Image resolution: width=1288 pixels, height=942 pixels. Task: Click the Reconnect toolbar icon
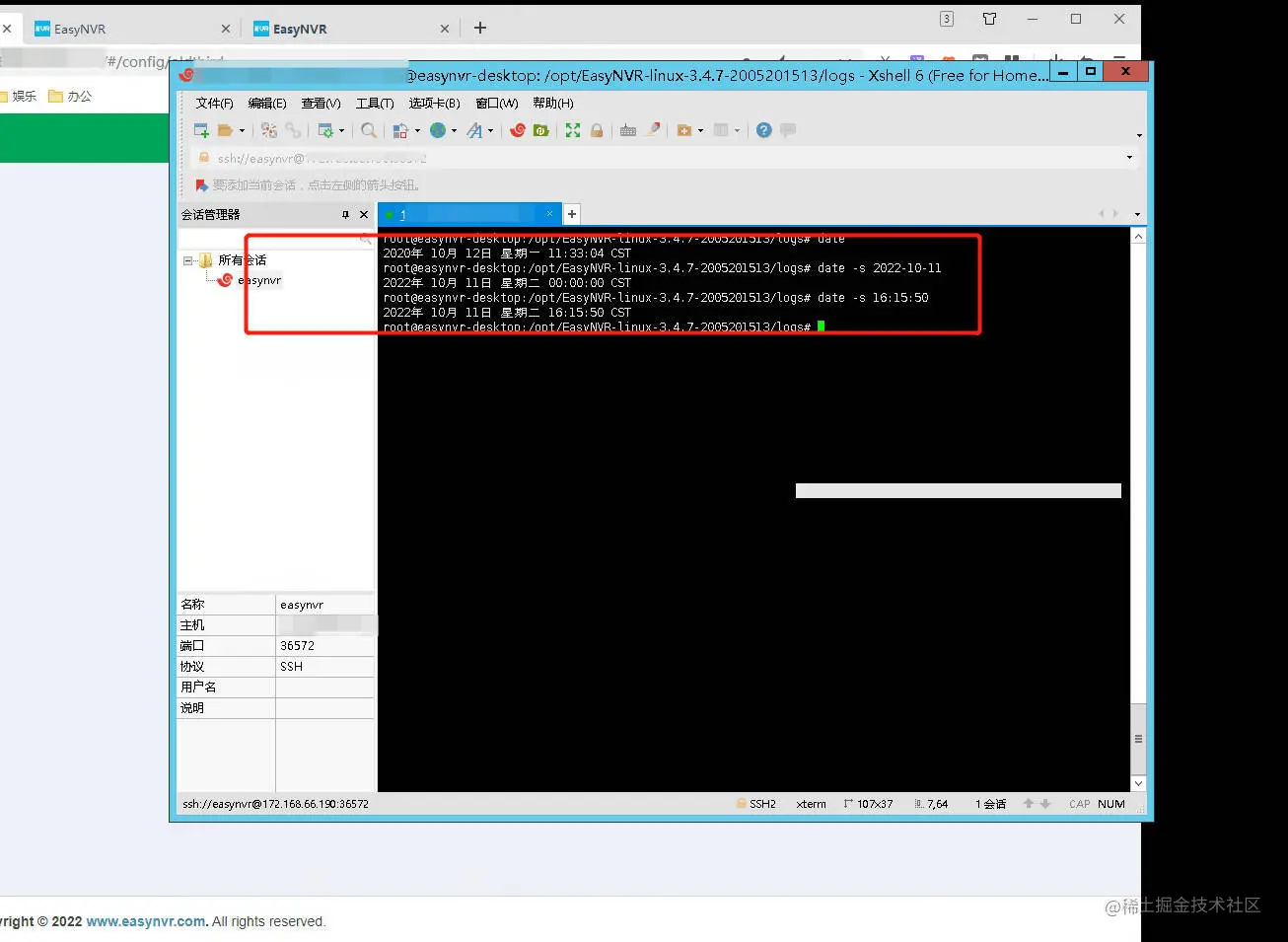pyautogui.click(x=268, y=130)
